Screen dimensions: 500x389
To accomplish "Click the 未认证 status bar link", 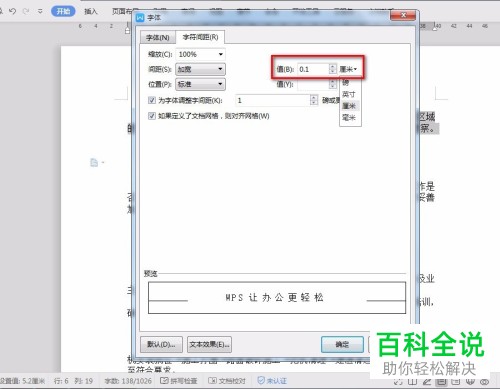I will (272, 381).
